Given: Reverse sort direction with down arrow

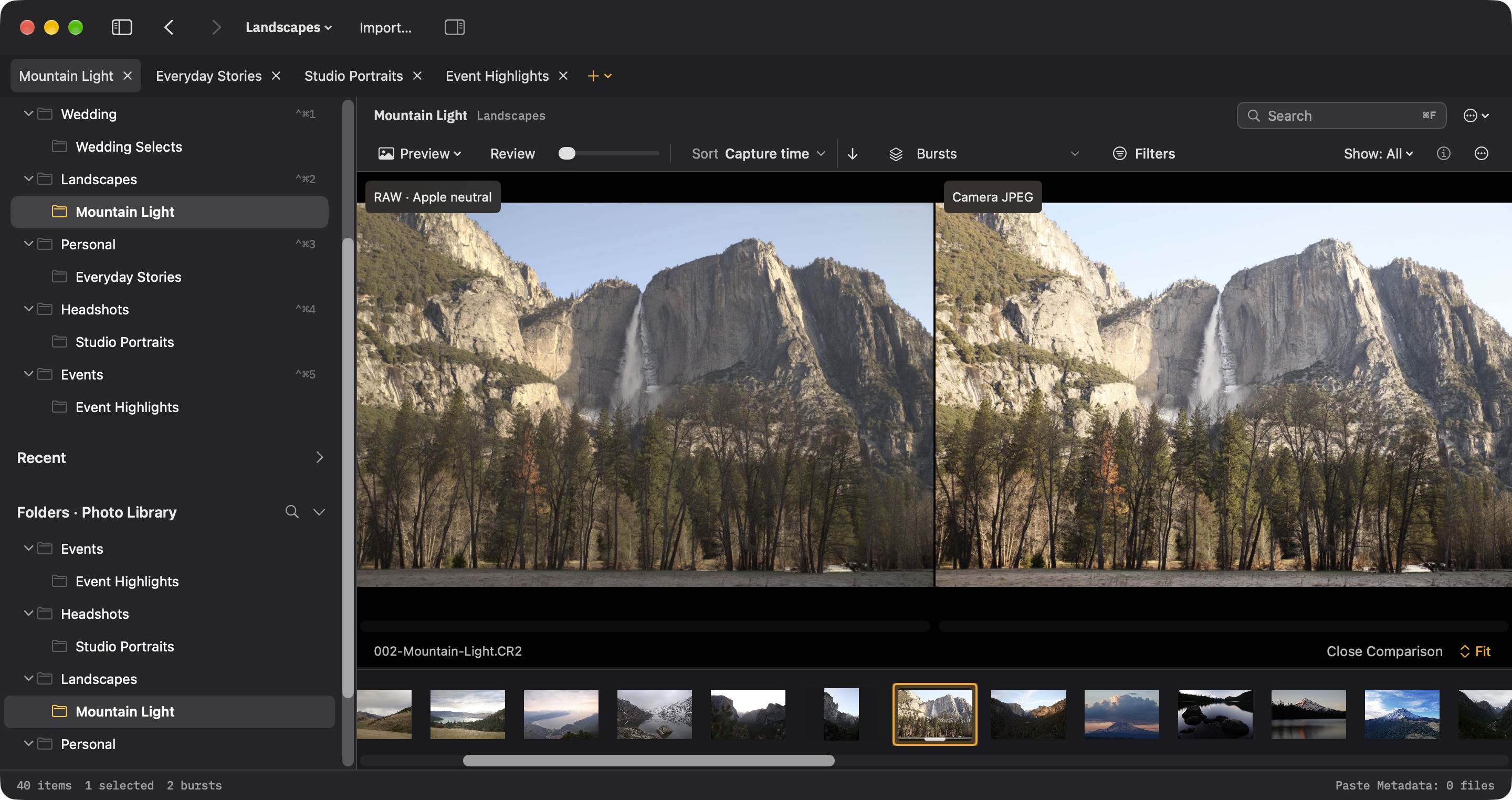Looking at the screenshot, I should tap(852, 154).
